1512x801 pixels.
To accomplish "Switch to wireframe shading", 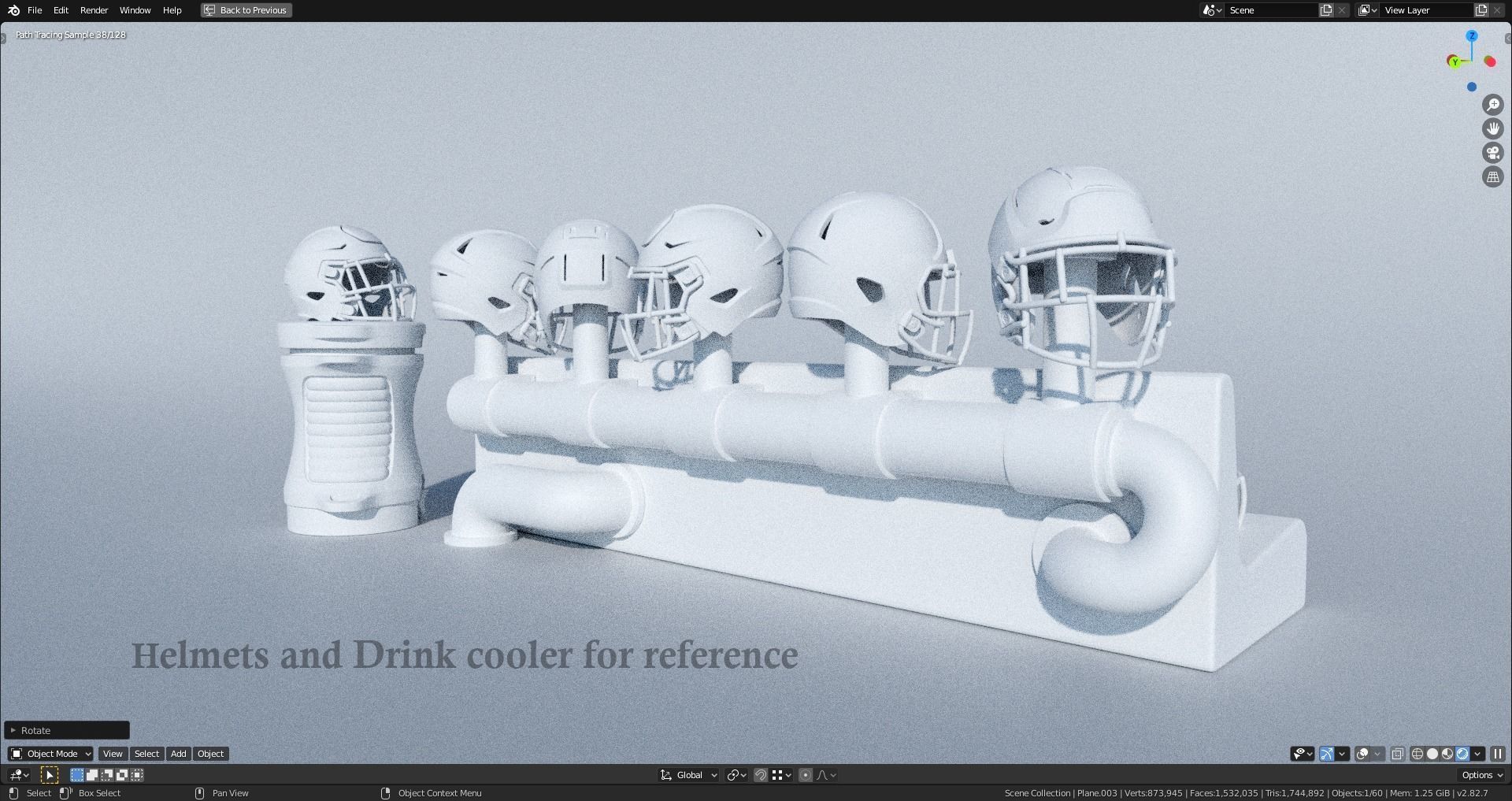I will (1417, 754).
